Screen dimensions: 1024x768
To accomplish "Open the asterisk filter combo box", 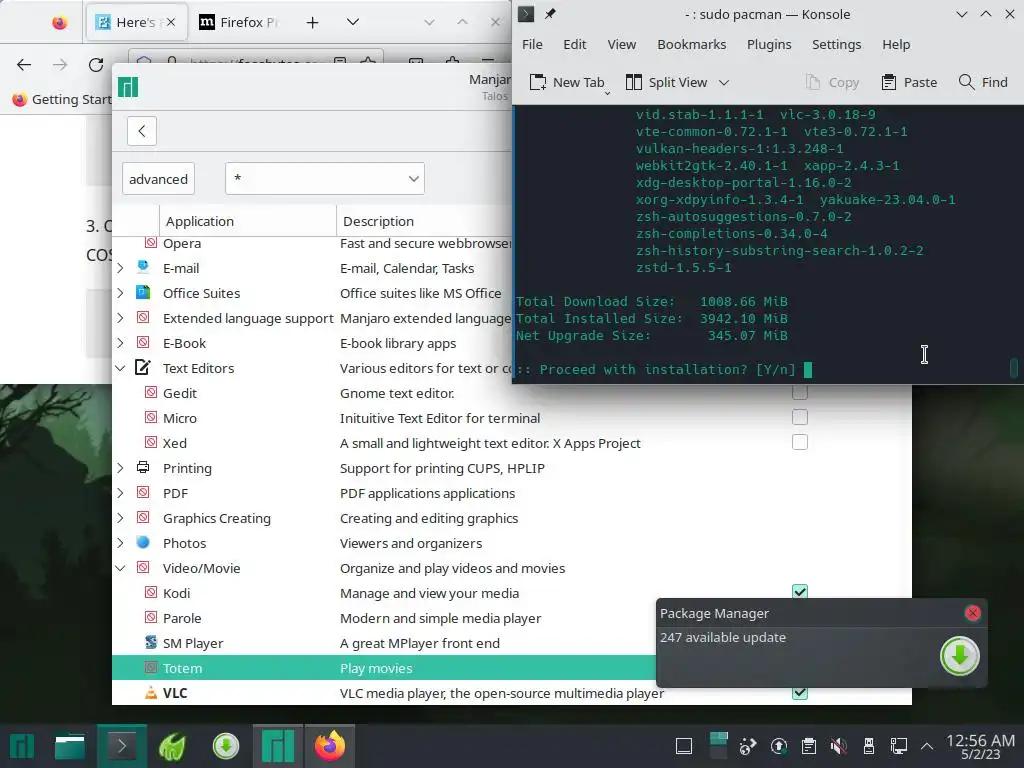I will [x=325, y=178].
